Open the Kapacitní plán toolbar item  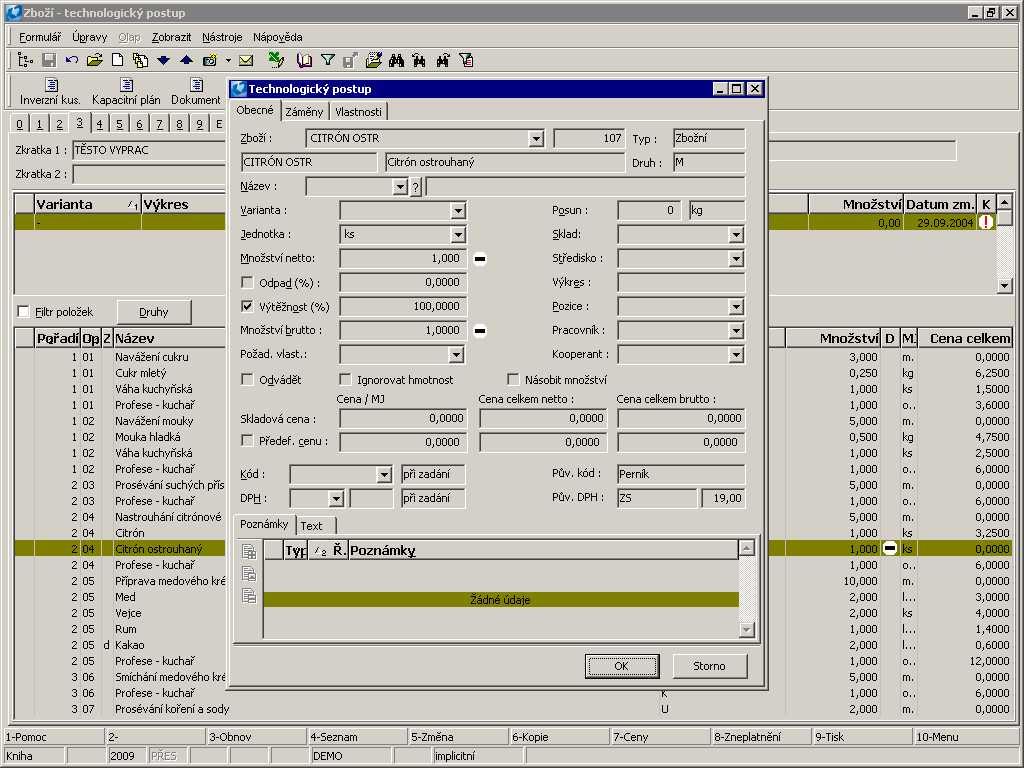pos(126,91)
